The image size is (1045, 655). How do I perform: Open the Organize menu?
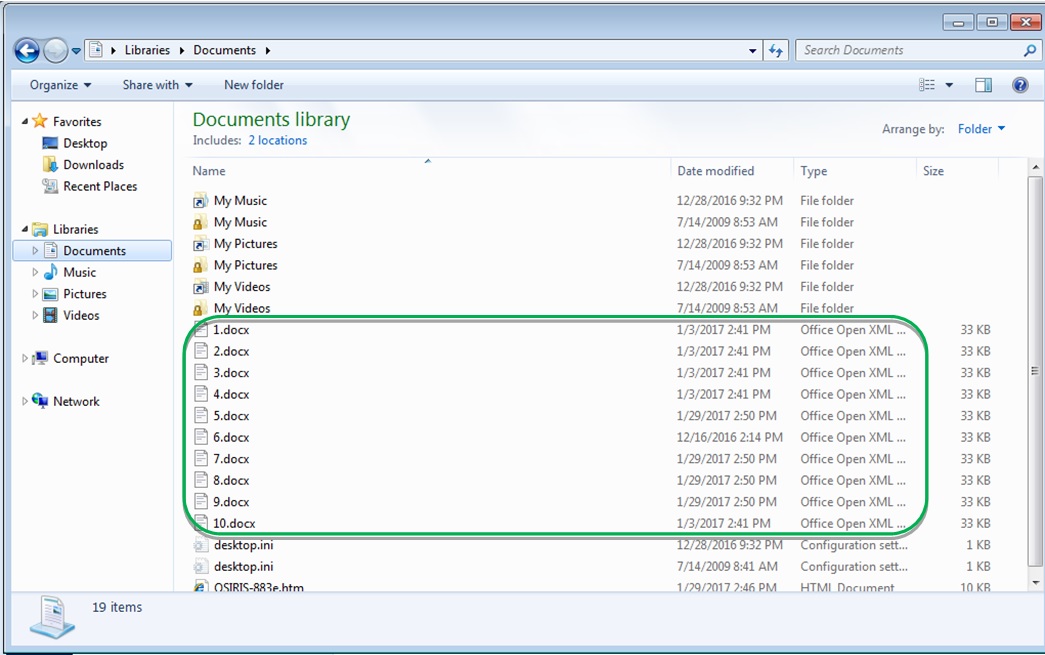[60, 85]
